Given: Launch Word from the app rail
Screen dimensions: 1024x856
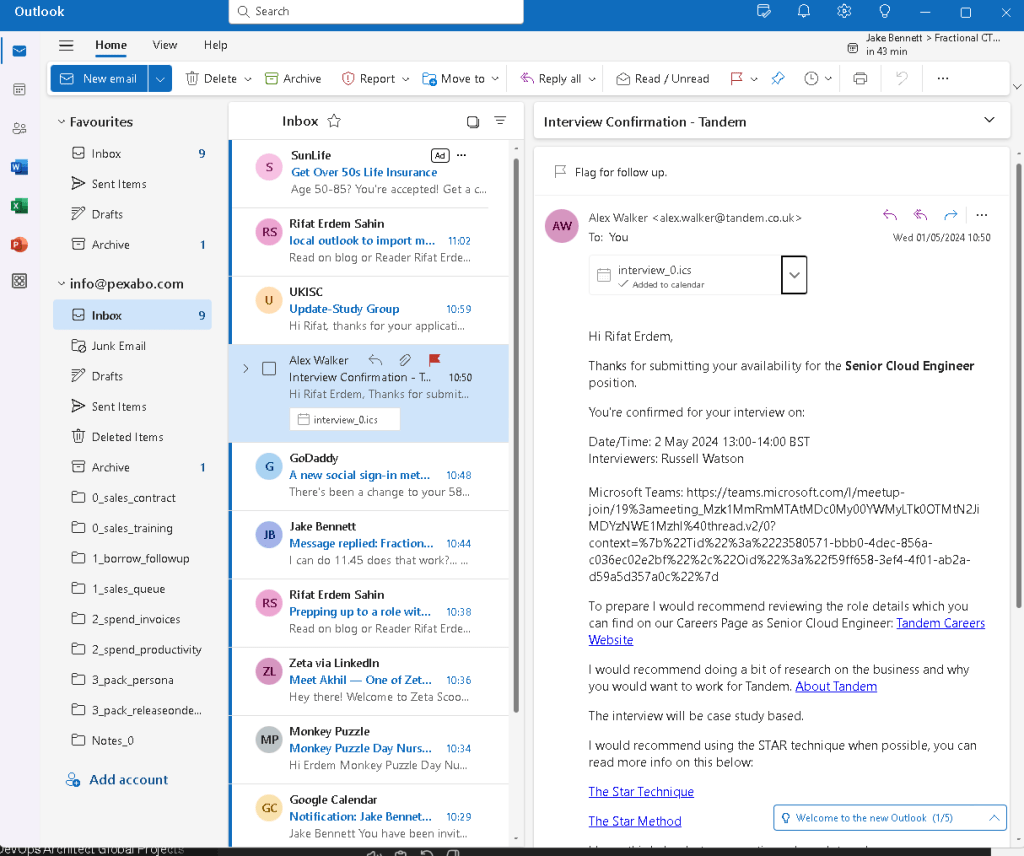Looking at the screenshot, I should pos(20,168).
